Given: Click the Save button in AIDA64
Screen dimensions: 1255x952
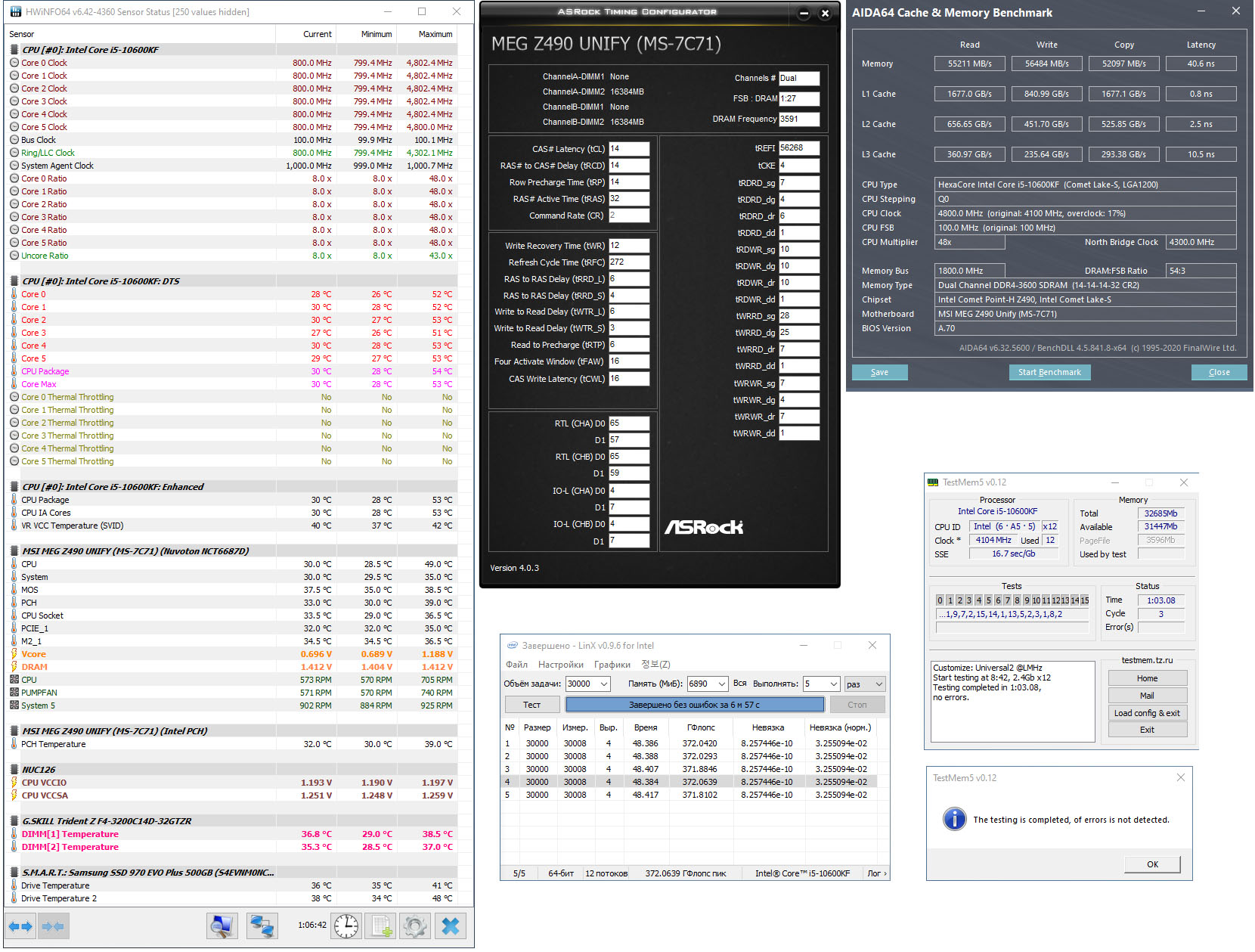Looking at the screenshot, I should [x=879, y=372].
